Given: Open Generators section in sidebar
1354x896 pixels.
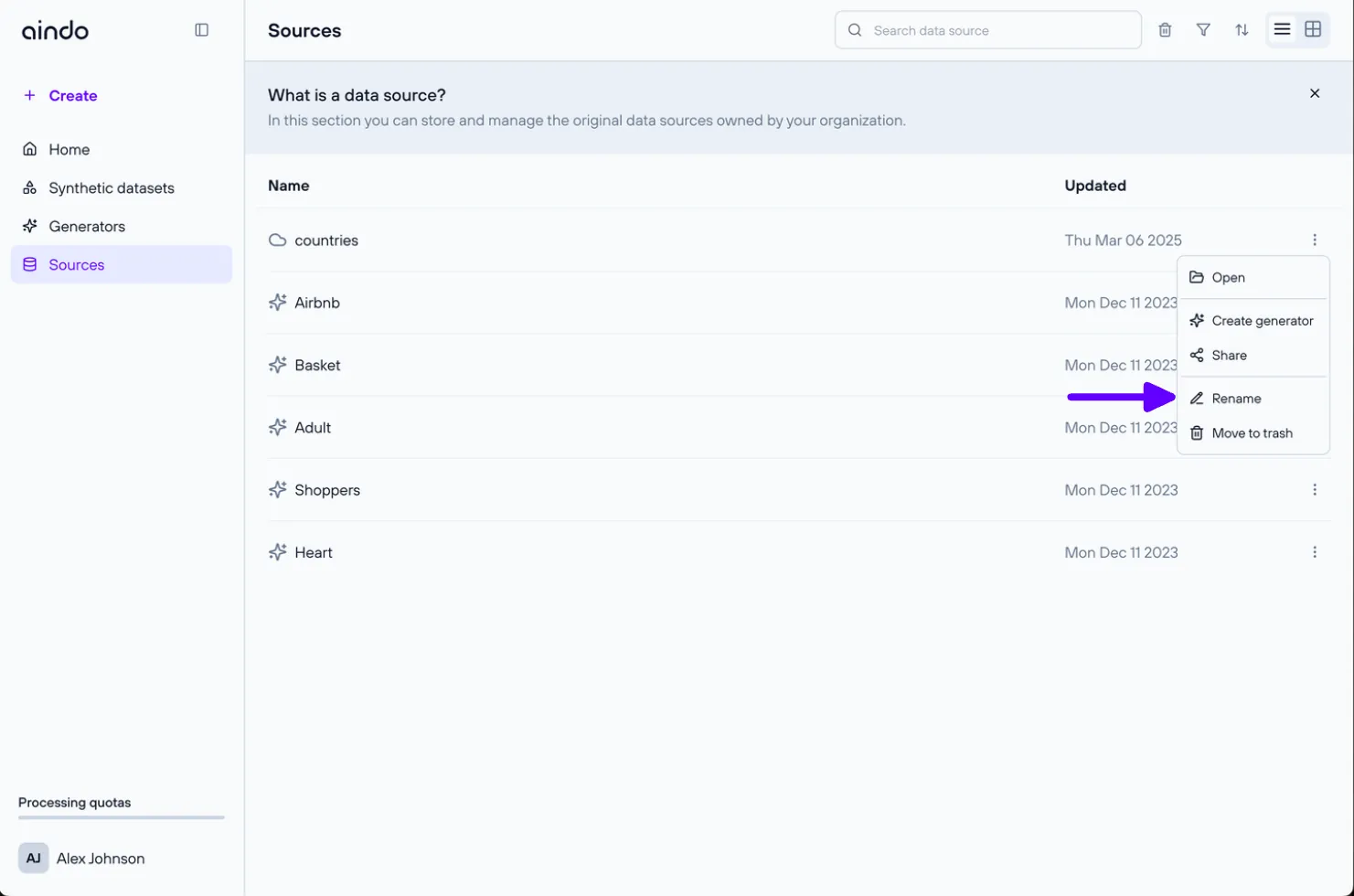Looking at the screenshot, I should pos(87,227).
